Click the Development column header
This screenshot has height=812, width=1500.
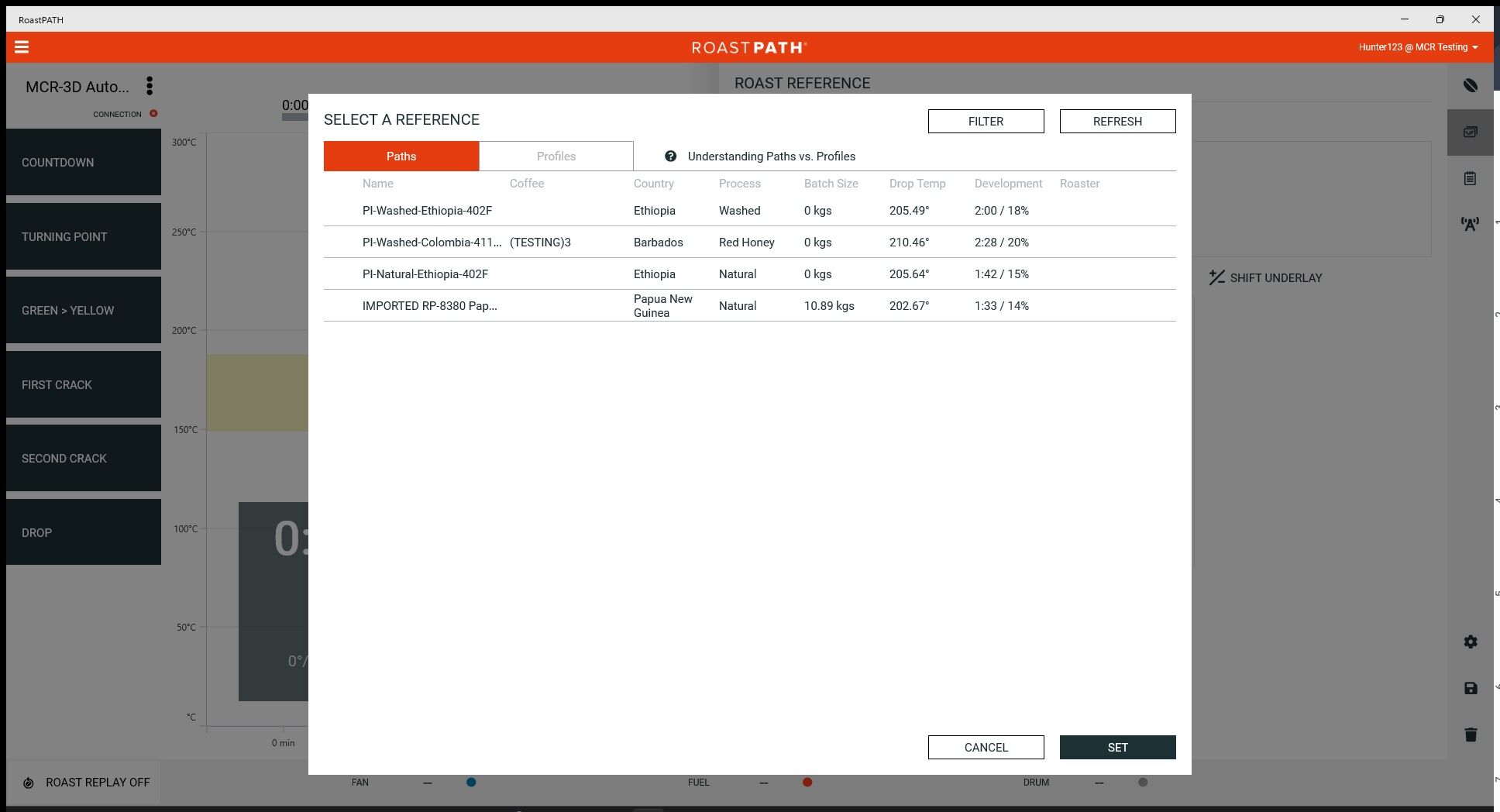[1009, 184]
